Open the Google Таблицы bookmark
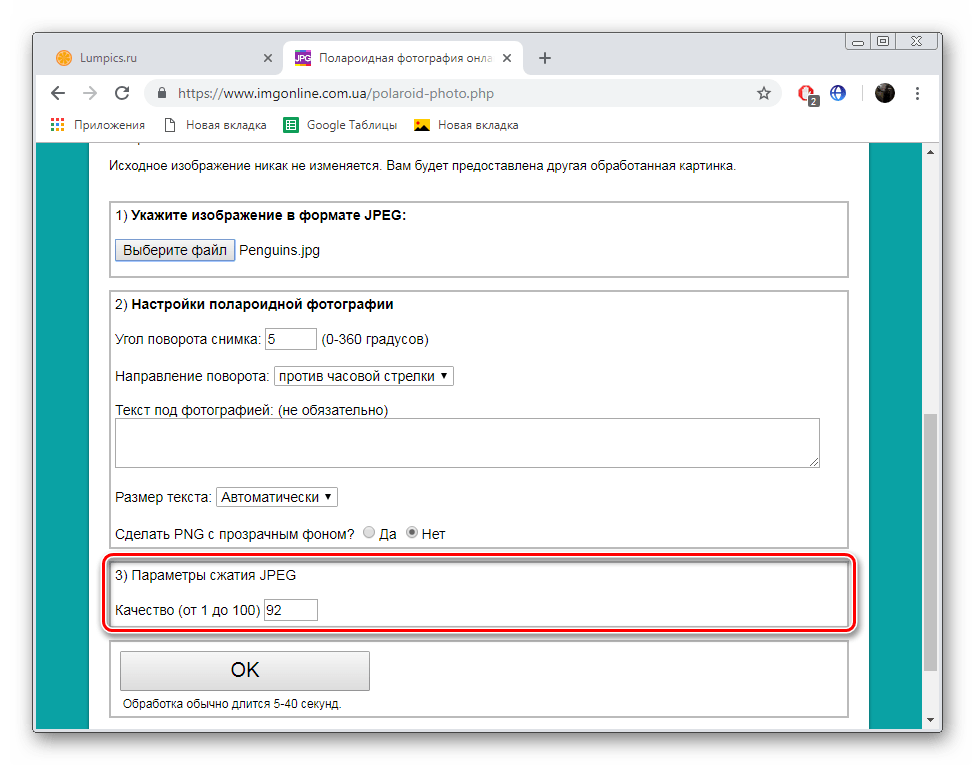The height and width of the screenshot is (765, 975). [340, 125]
